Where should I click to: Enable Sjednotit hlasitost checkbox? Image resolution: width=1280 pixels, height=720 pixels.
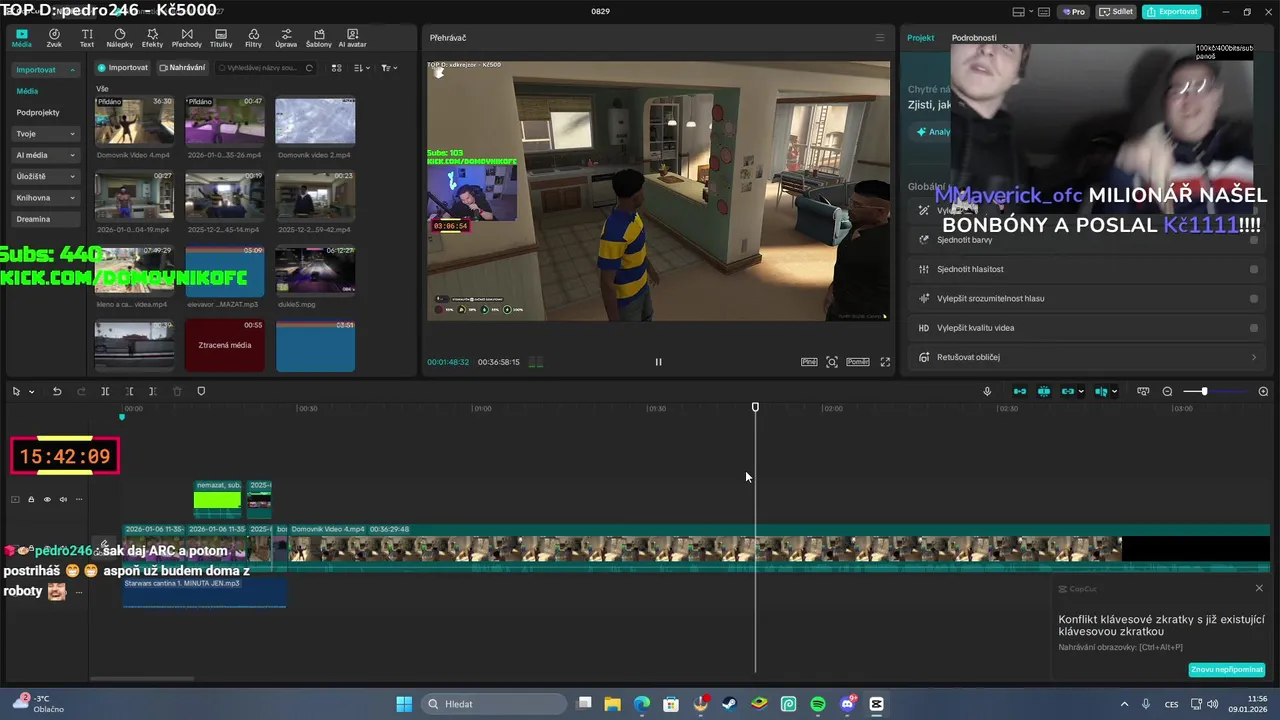(1254, 269)
